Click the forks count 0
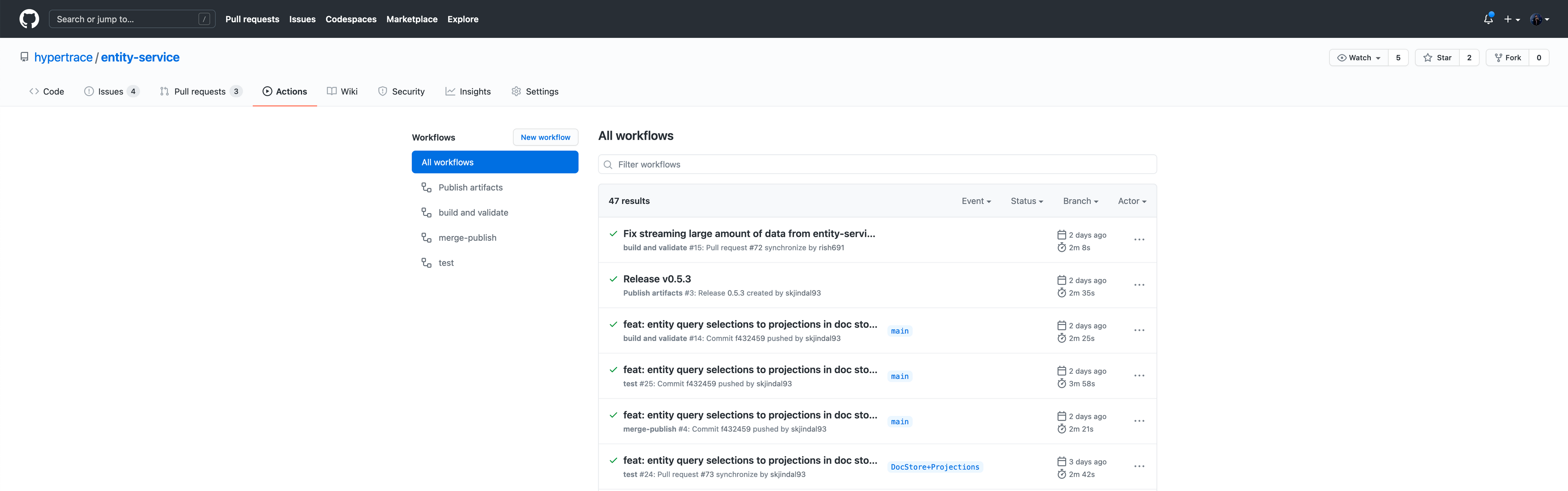This screenshot has height=491, width=1568. click(x=1539, y=58)
